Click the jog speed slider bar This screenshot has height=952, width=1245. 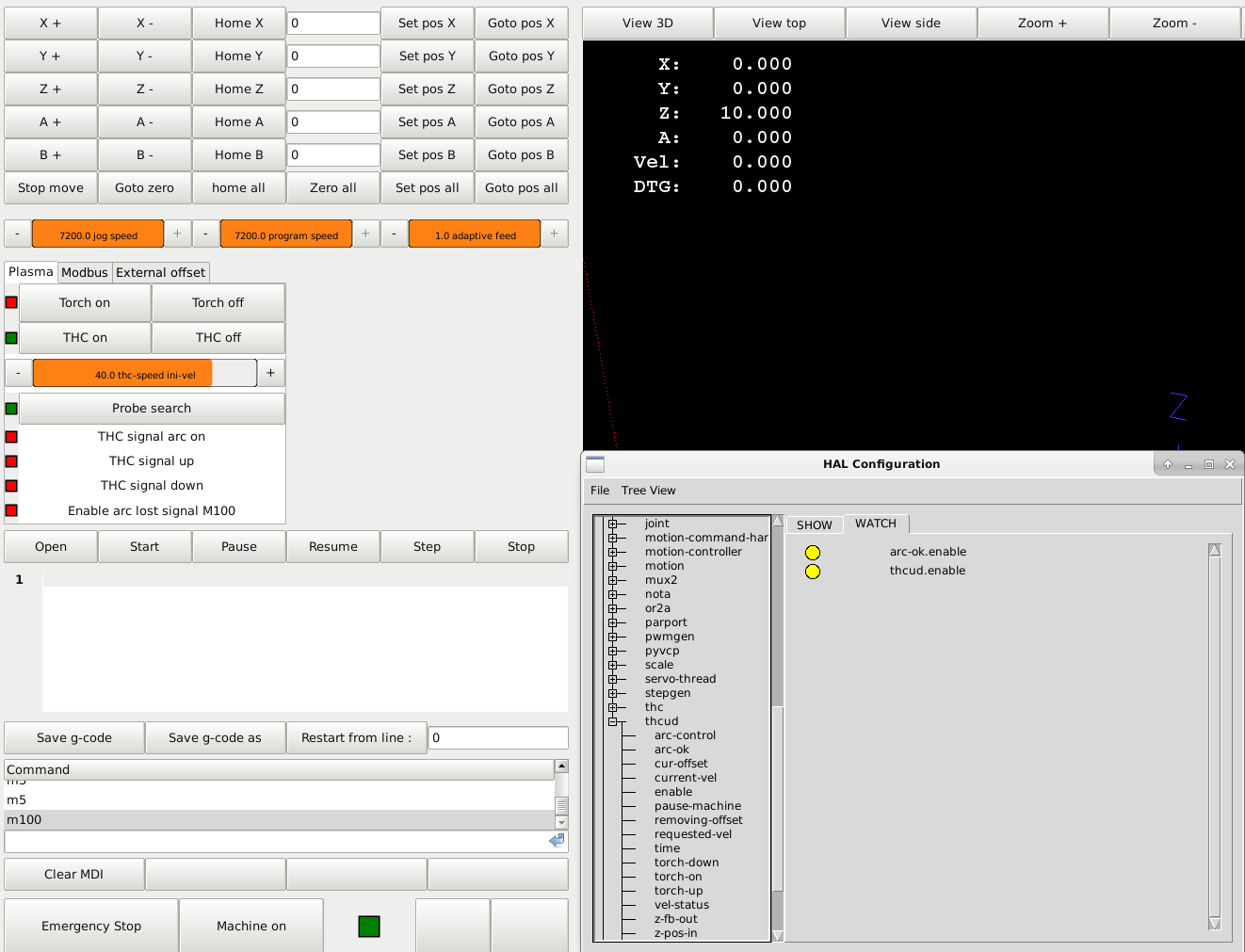[98, 234]
